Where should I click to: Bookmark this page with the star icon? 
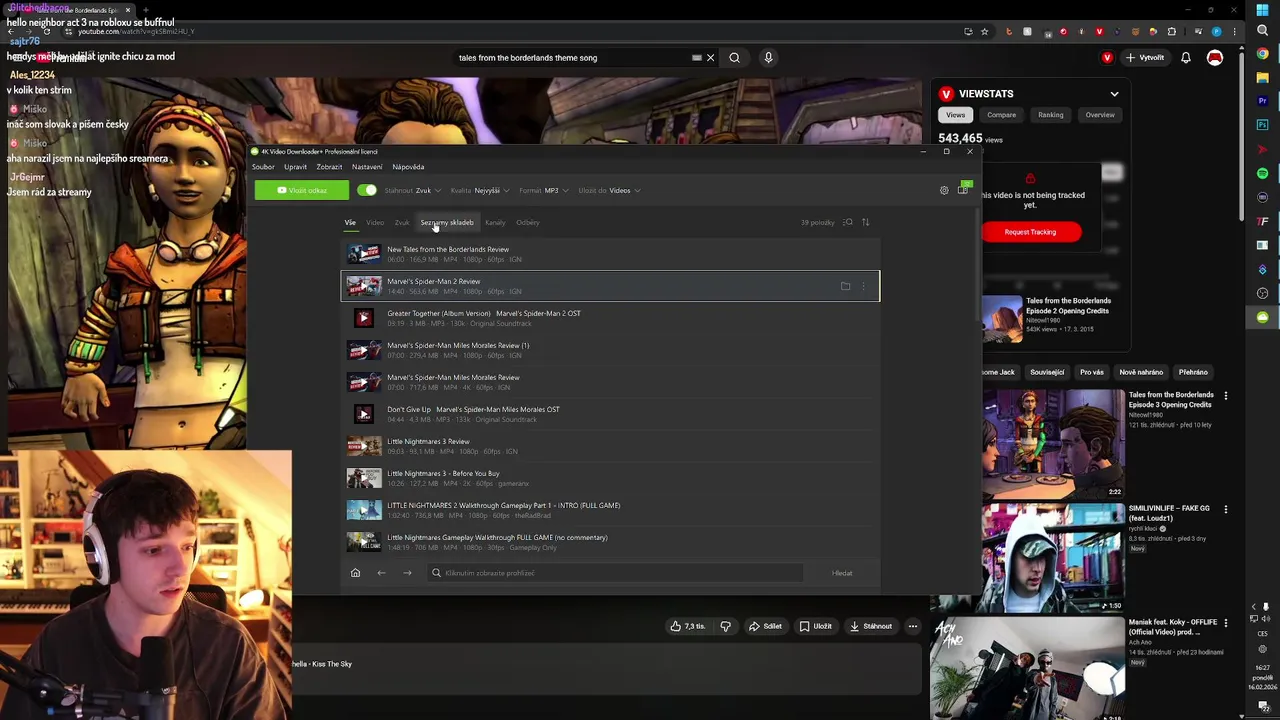[984, 31]
